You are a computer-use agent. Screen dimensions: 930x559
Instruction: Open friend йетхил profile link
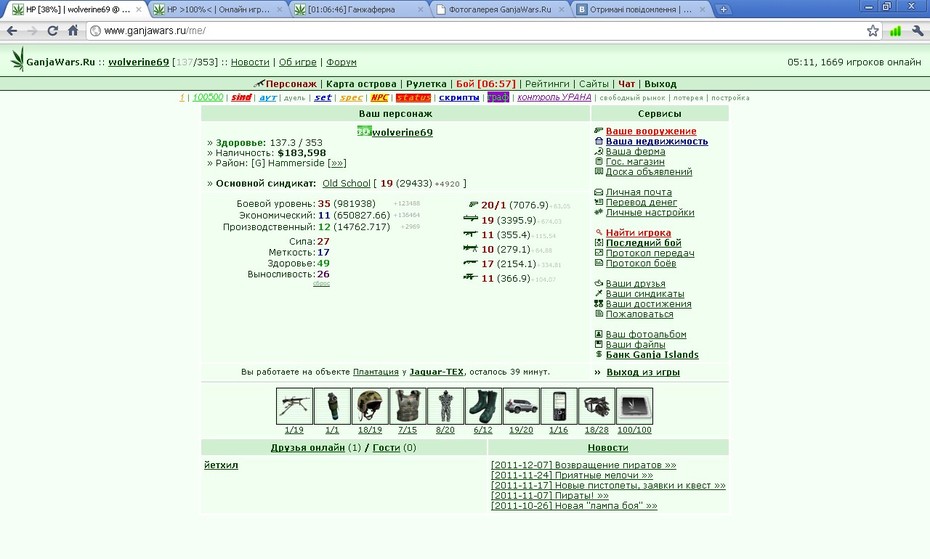point(221,465)
